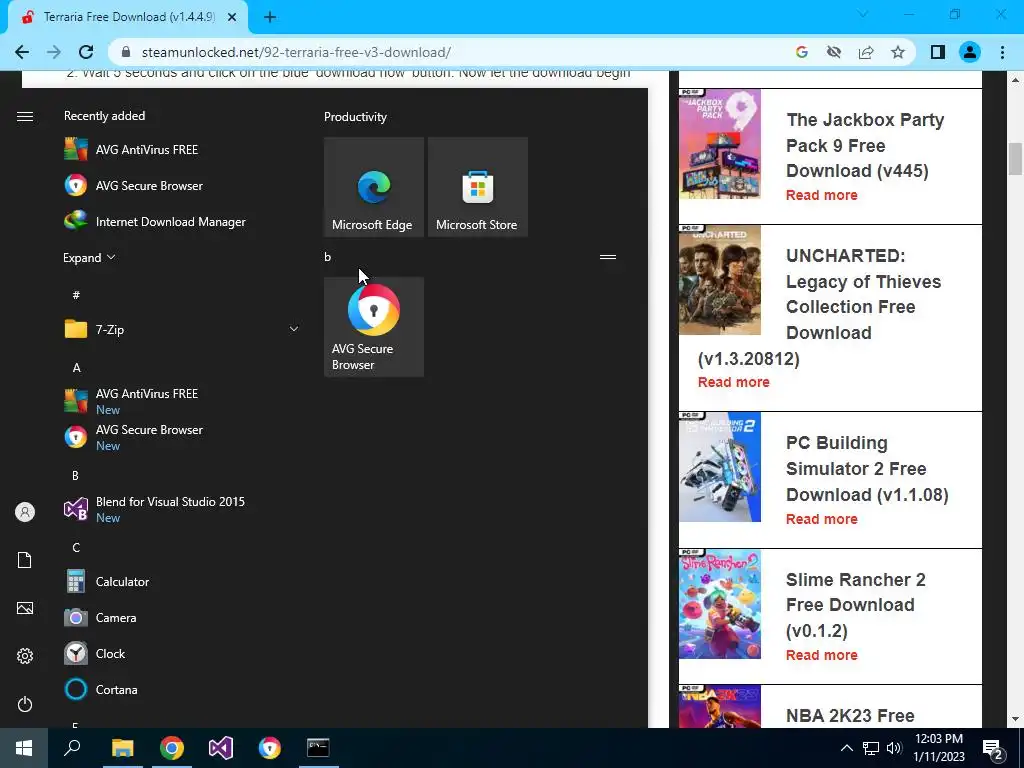The width and height of the screenshot is (1024, 768).
Task: Expand the Recently added list
Action: coord(89,257)
